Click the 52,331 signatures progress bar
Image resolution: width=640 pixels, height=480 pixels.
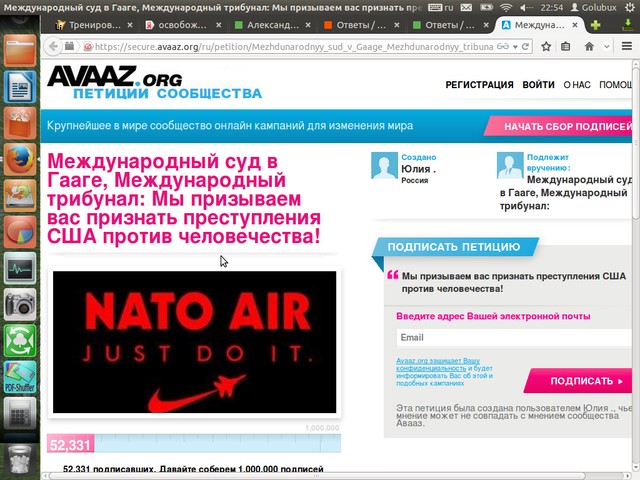(194, 443)
